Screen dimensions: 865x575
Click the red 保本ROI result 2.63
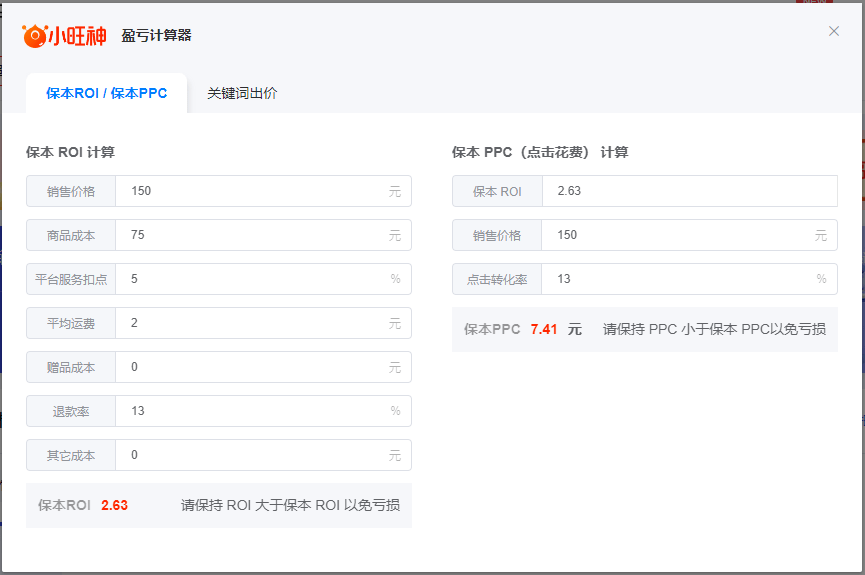(114, 505)
